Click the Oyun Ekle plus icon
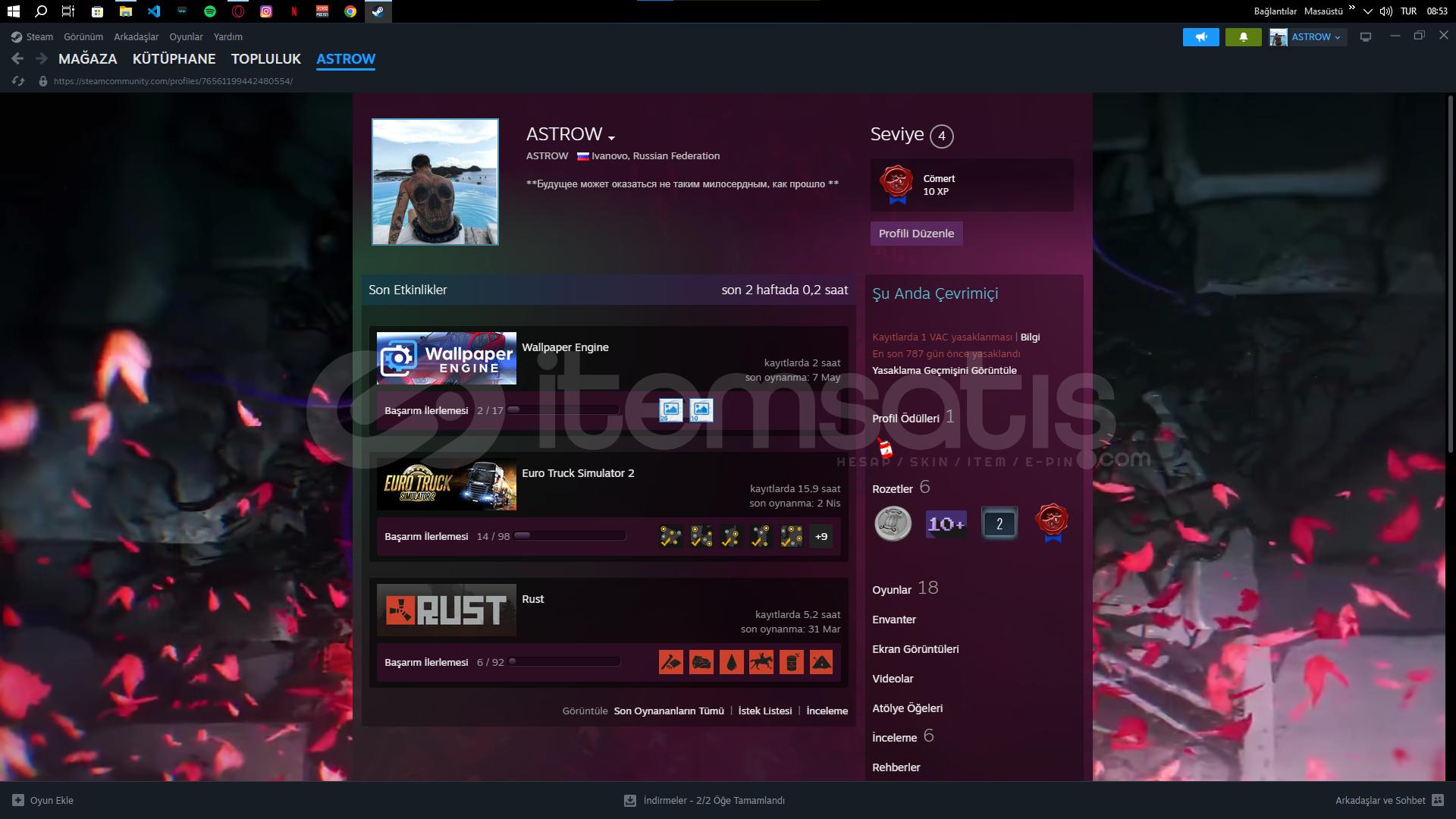Screen dimensions: 1456x819 click(18, 800)
